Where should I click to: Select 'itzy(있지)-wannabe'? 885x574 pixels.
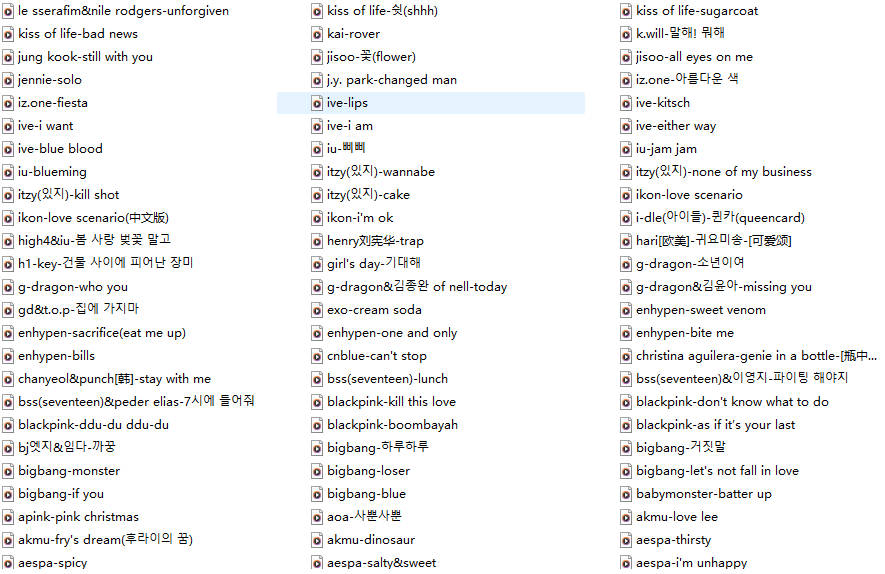[x=381, y=172]
